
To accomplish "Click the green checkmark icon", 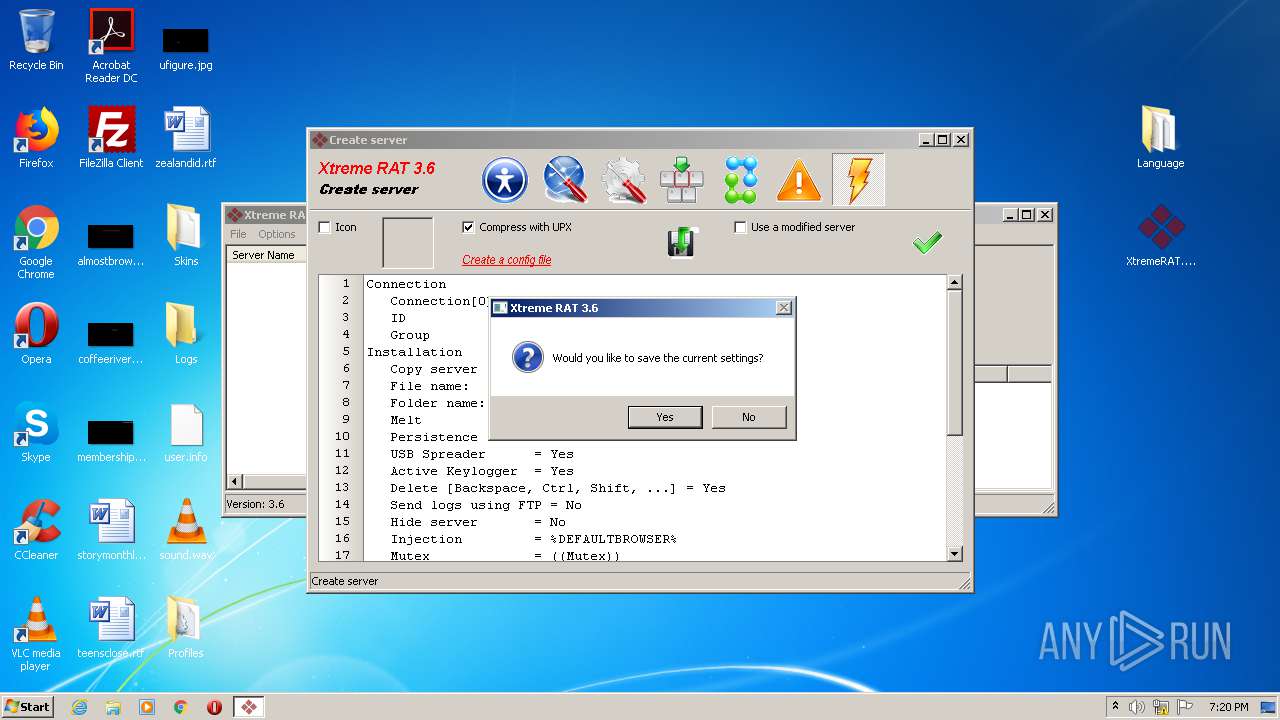I will 927,242.
